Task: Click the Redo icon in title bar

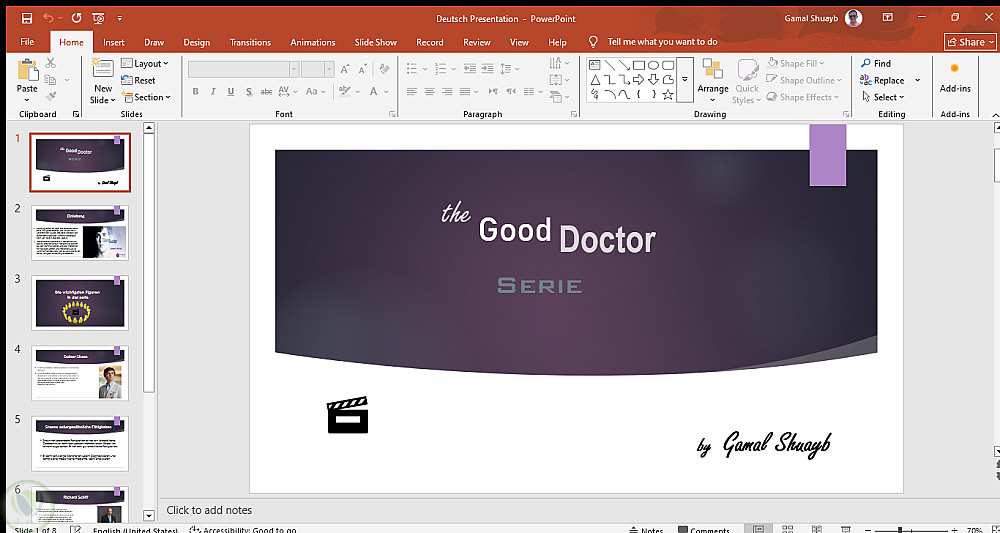Action: (x=77, y=18)
